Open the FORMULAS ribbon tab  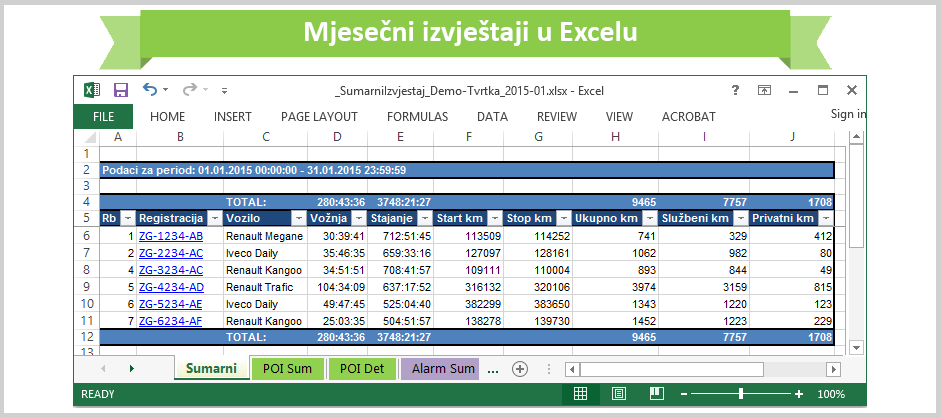coord(417,117)
